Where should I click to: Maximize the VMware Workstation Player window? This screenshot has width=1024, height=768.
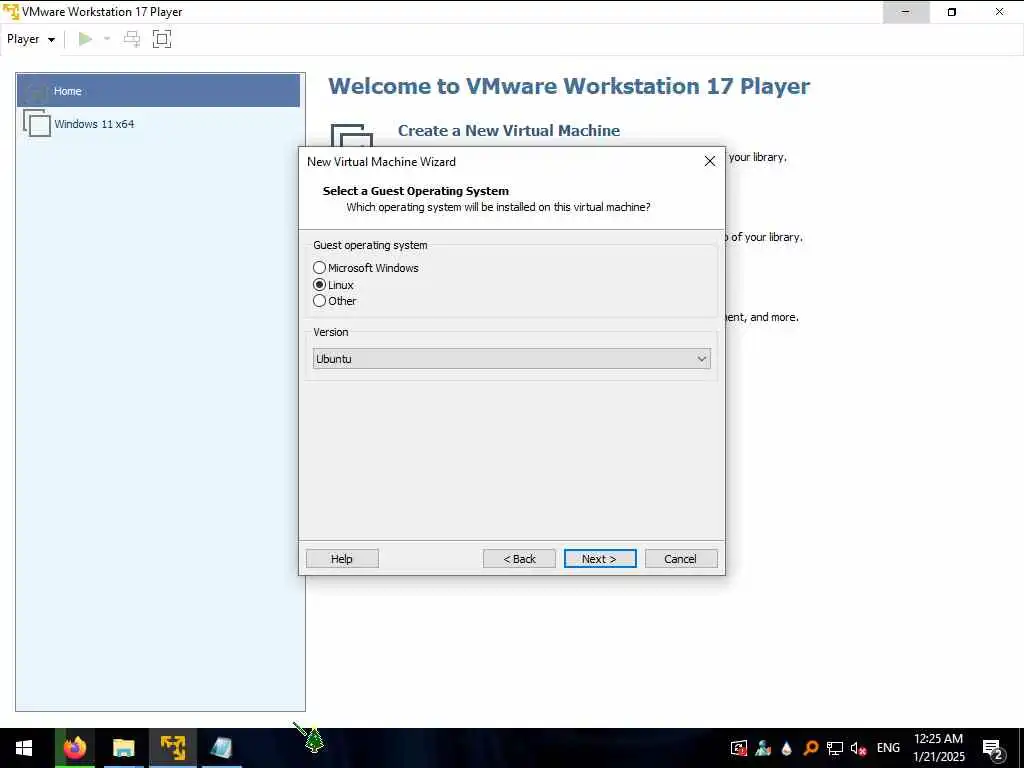coord(952,12)
